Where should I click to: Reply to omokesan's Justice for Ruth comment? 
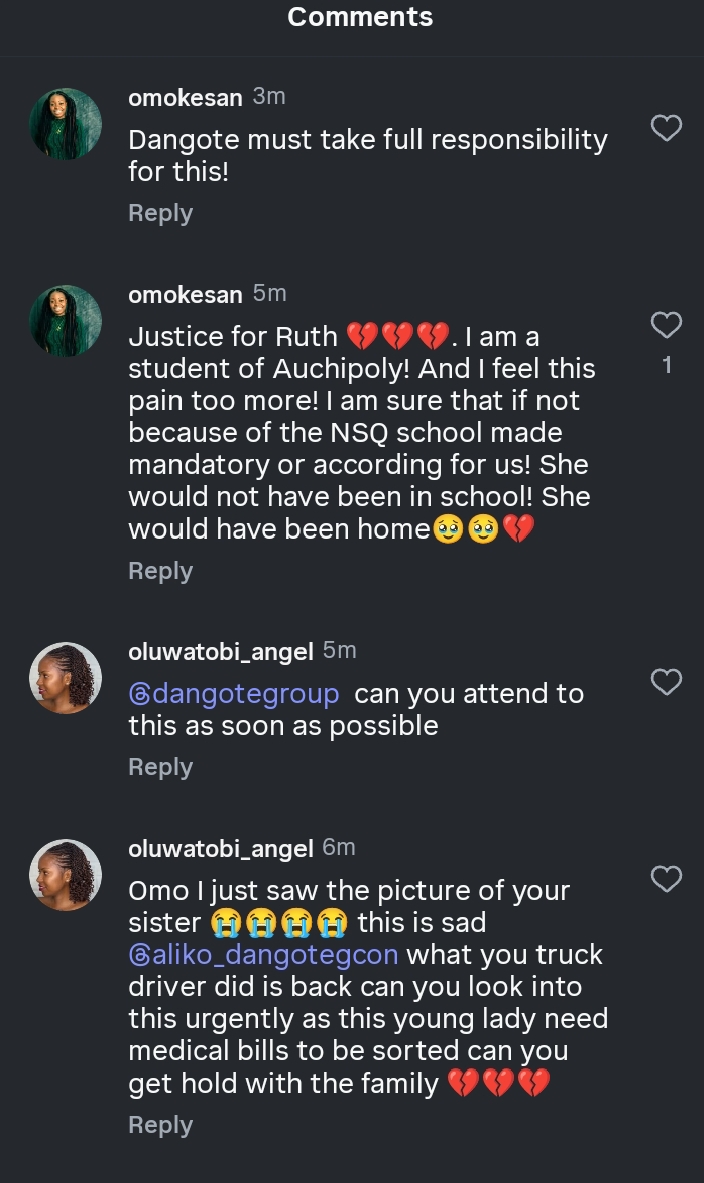(160, 571)
